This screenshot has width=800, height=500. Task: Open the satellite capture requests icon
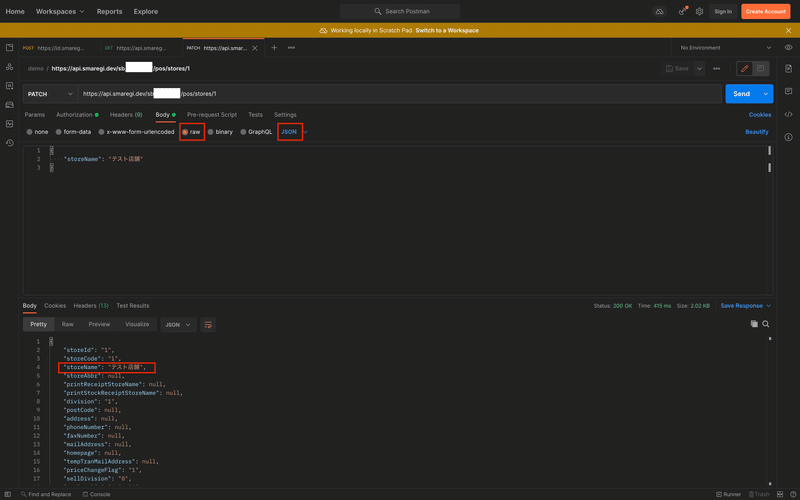[x=682, y=11]
